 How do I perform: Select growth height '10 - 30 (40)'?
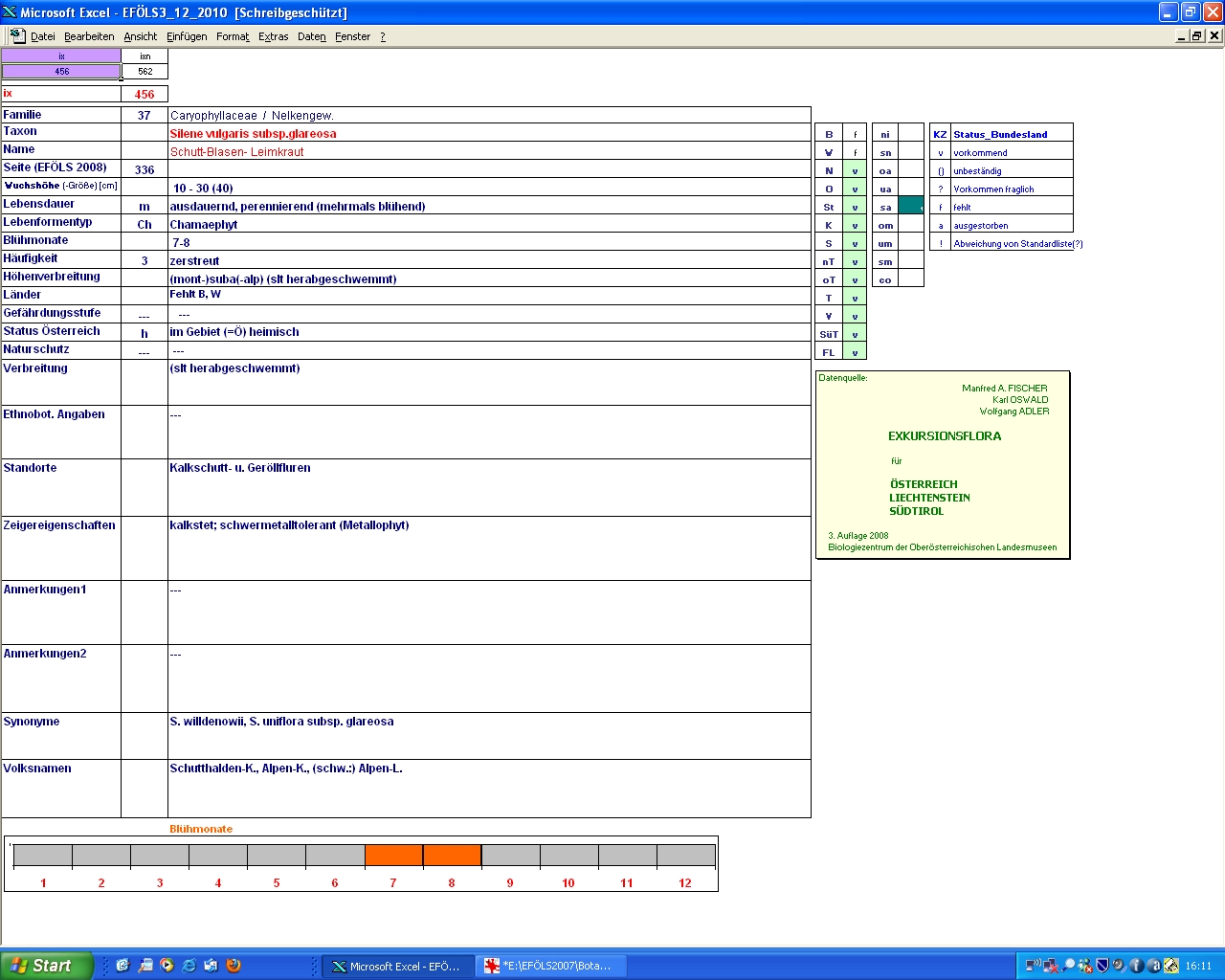489,188
